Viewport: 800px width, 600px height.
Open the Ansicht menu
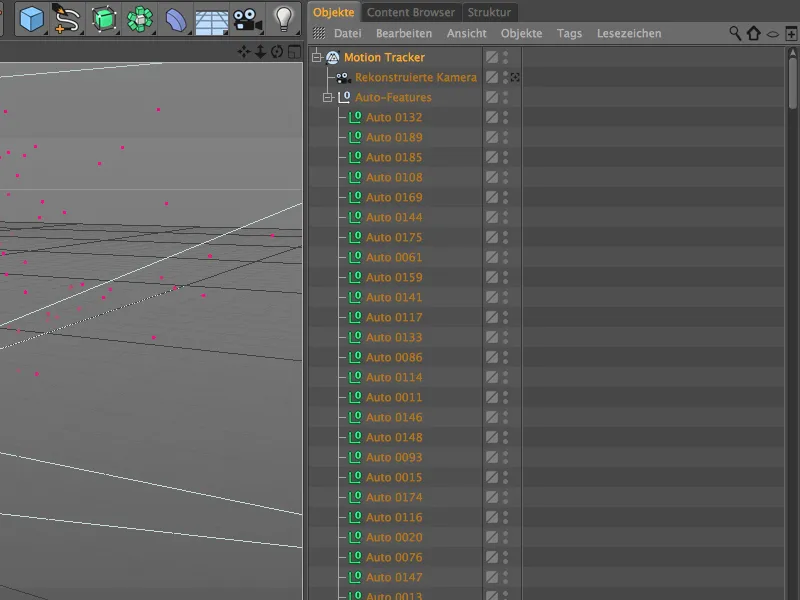(x=466, y=33)
